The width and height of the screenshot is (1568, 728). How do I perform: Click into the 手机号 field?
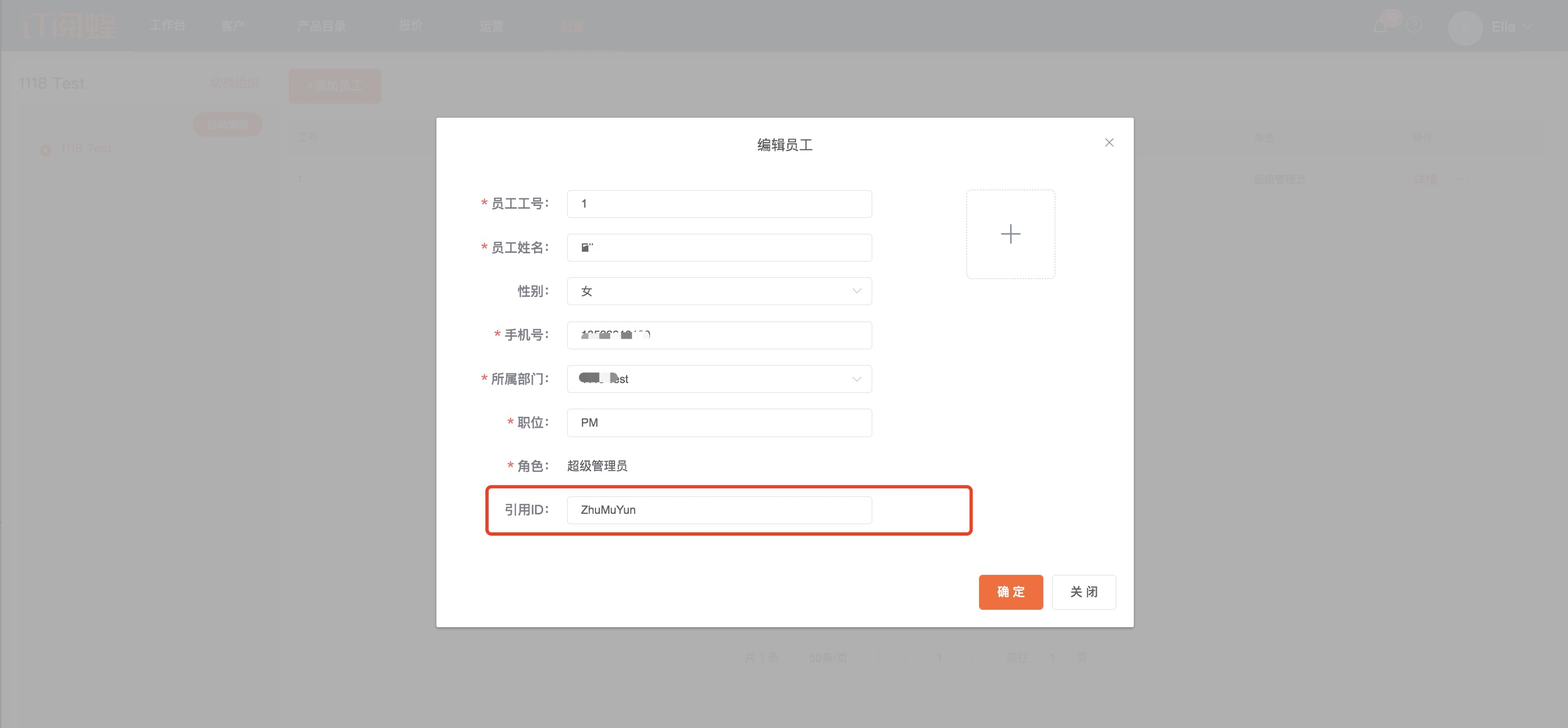coord(719,335)
